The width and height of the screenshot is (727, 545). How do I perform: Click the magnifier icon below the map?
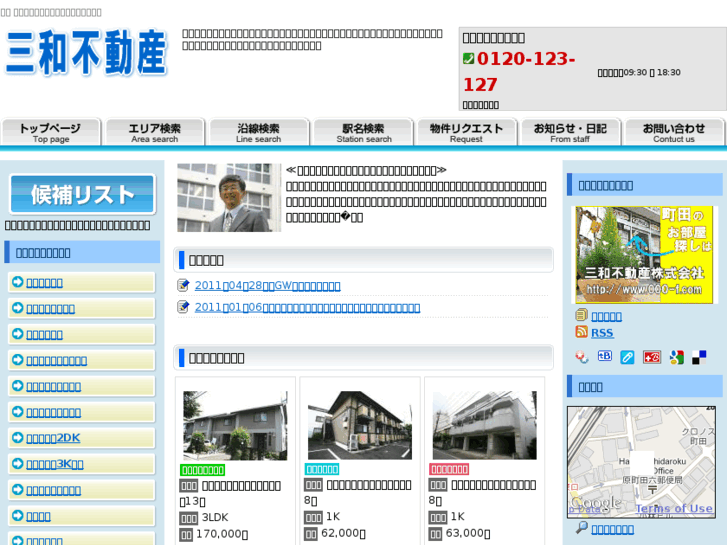(x=581, y=527)
